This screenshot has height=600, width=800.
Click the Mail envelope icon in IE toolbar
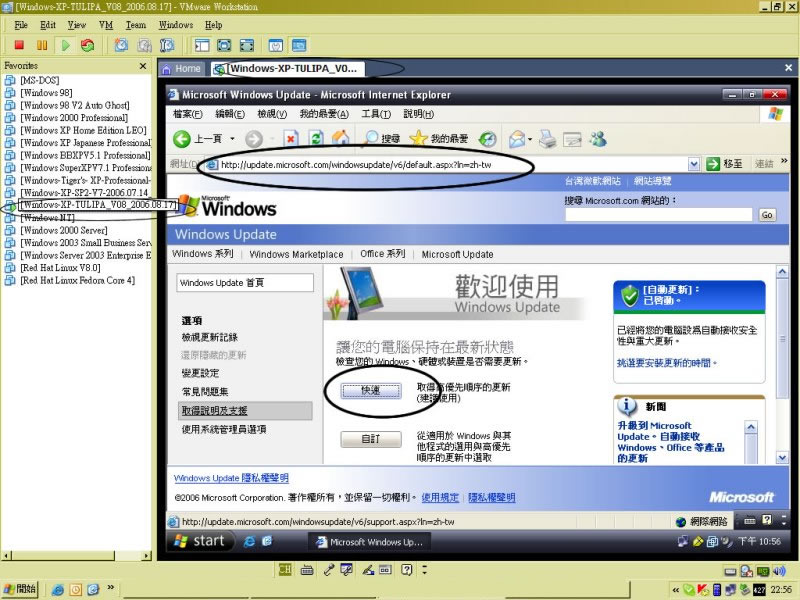[517, 139]
